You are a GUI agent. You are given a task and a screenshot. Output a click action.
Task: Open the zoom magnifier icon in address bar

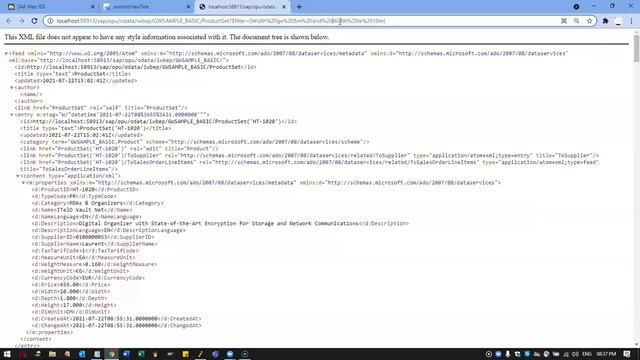[576, 21]
